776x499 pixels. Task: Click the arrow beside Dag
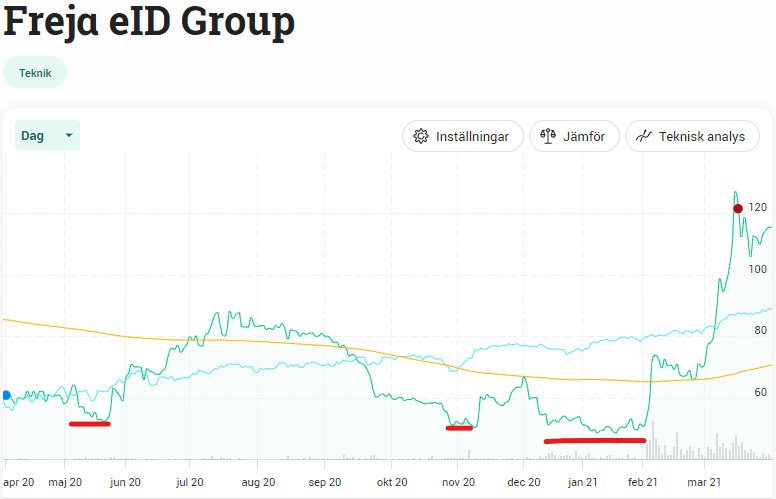pyautogui.click(x=68, y=135)
